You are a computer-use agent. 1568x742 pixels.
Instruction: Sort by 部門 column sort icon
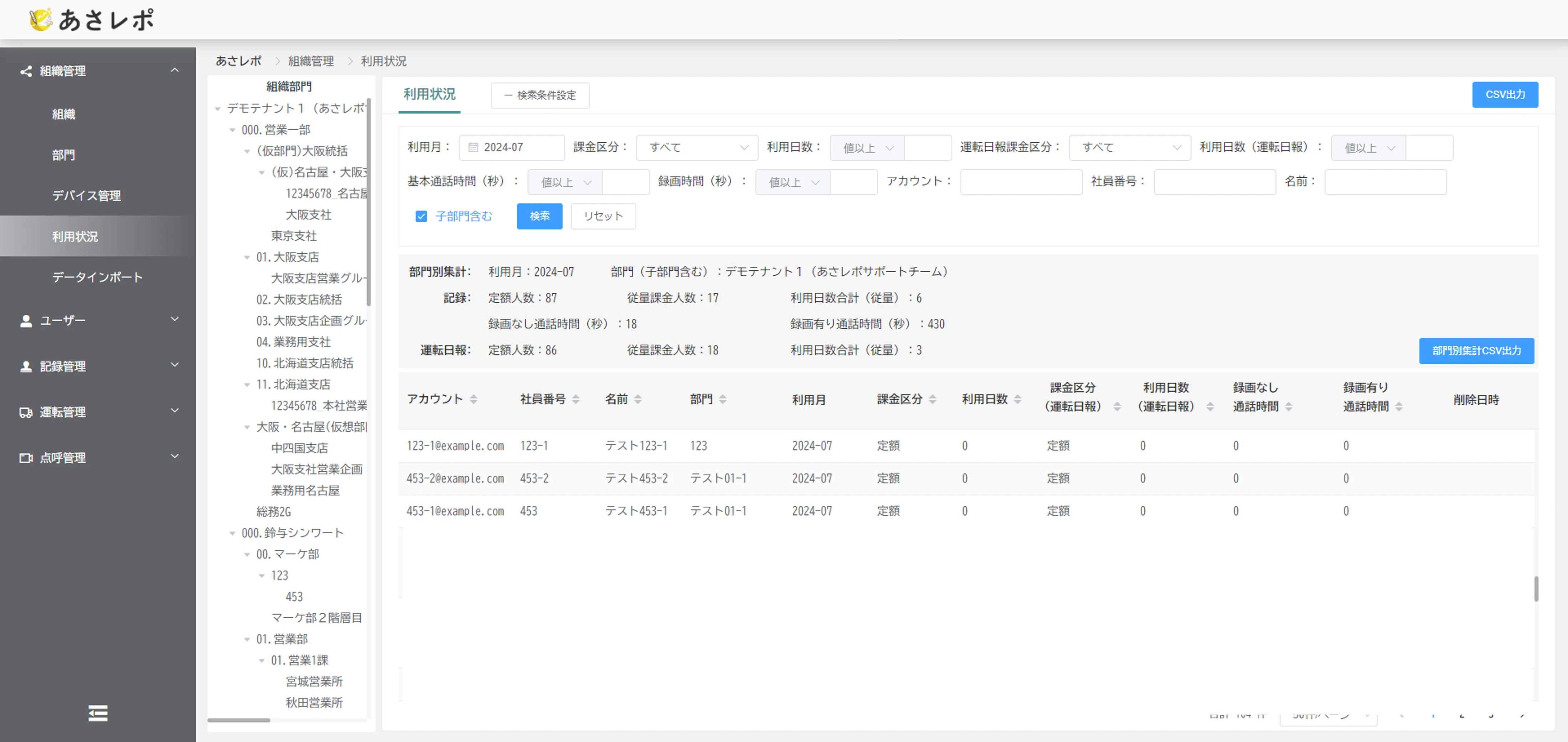pos(722,400)
